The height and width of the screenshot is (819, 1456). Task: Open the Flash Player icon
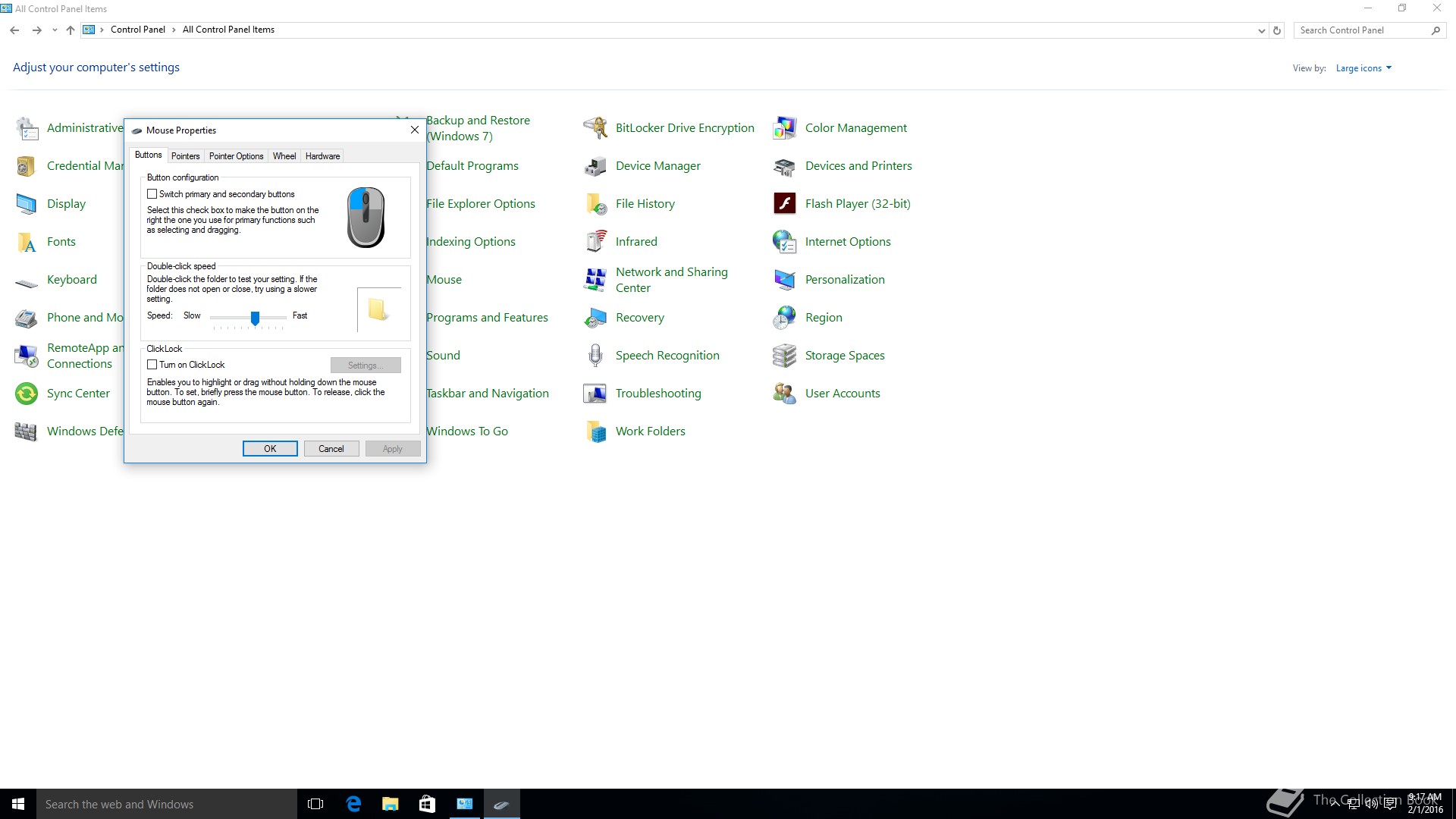click(785, 204)
